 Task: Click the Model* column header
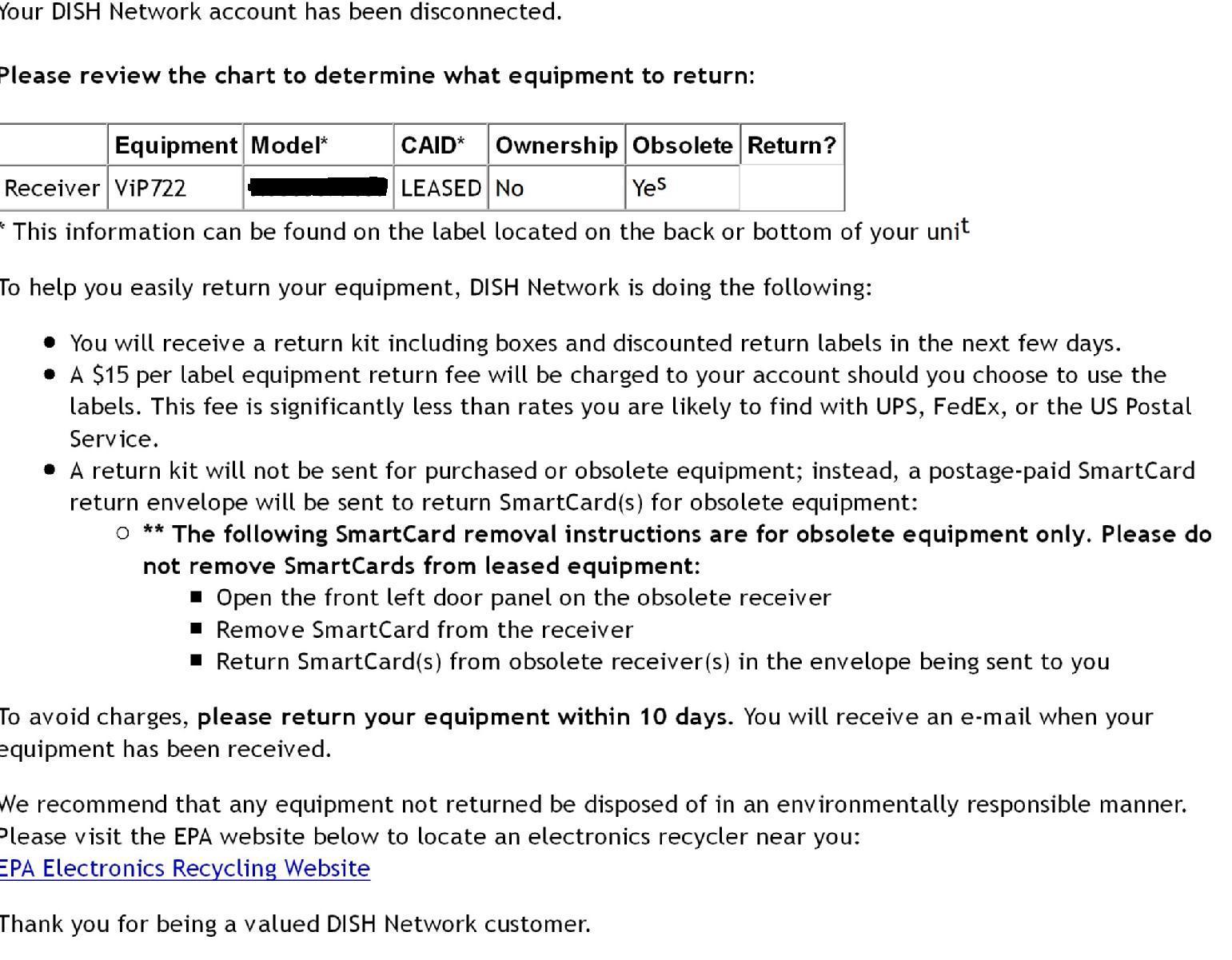(318, 145)
